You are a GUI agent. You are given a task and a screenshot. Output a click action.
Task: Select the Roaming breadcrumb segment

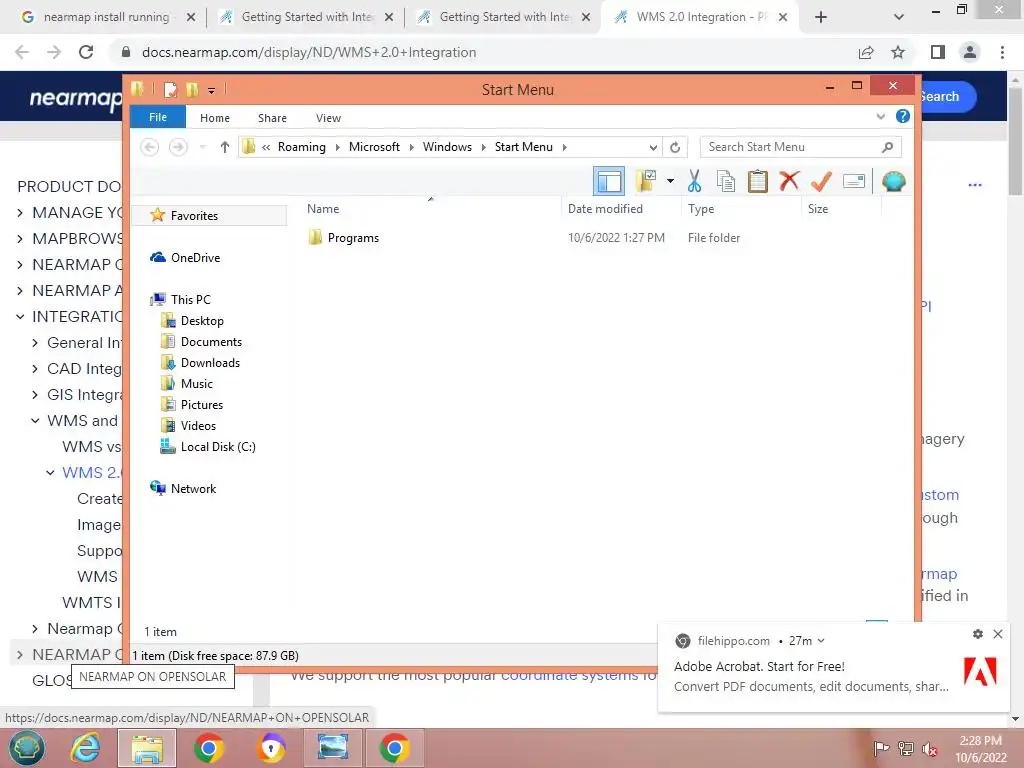(302, 147)
